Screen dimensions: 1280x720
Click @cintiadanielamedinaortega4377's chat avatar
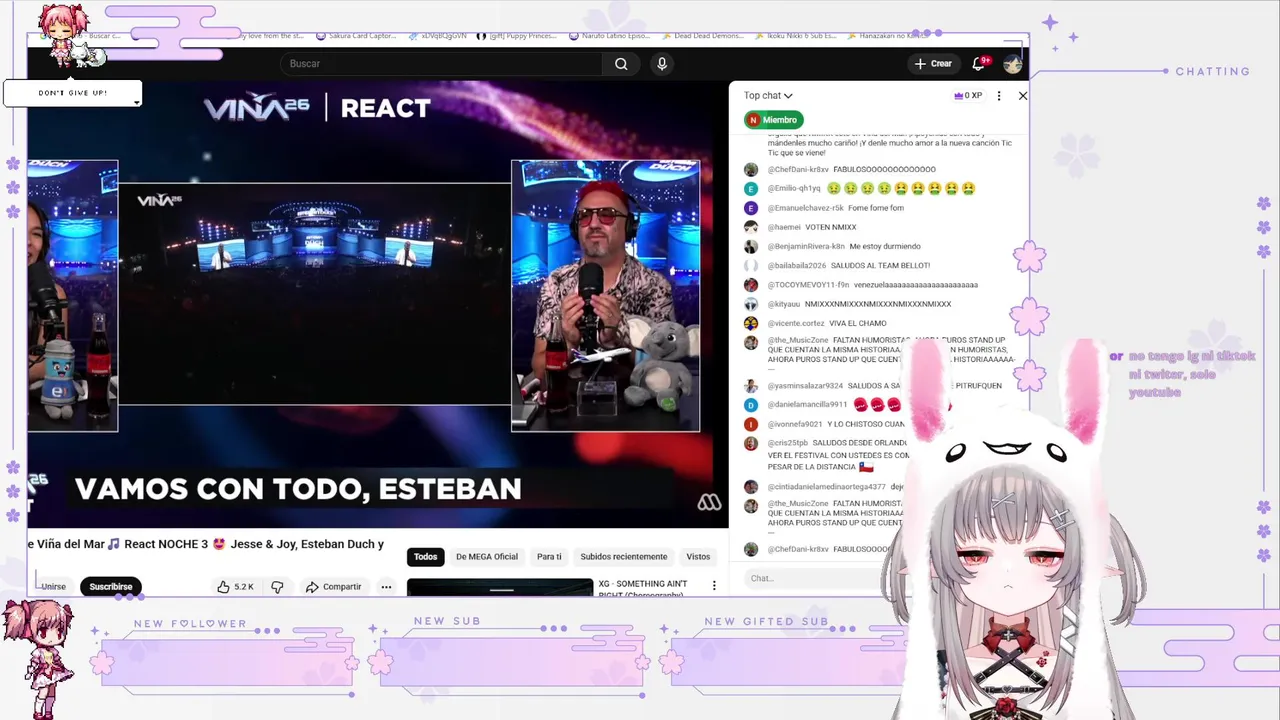(751, 487)
